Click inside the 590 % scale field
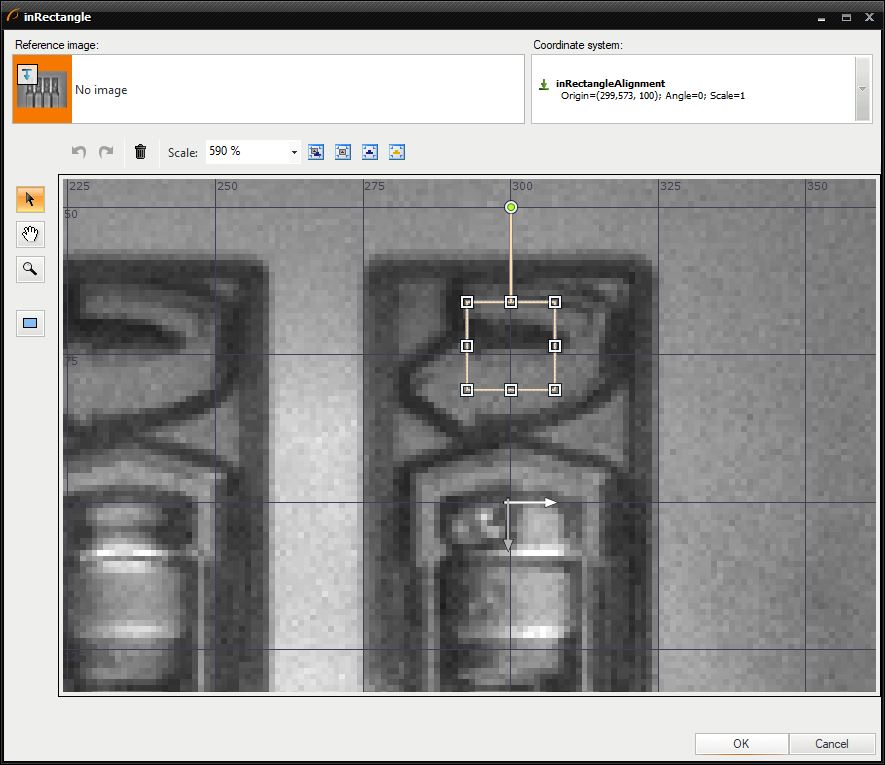 point(245,152)
